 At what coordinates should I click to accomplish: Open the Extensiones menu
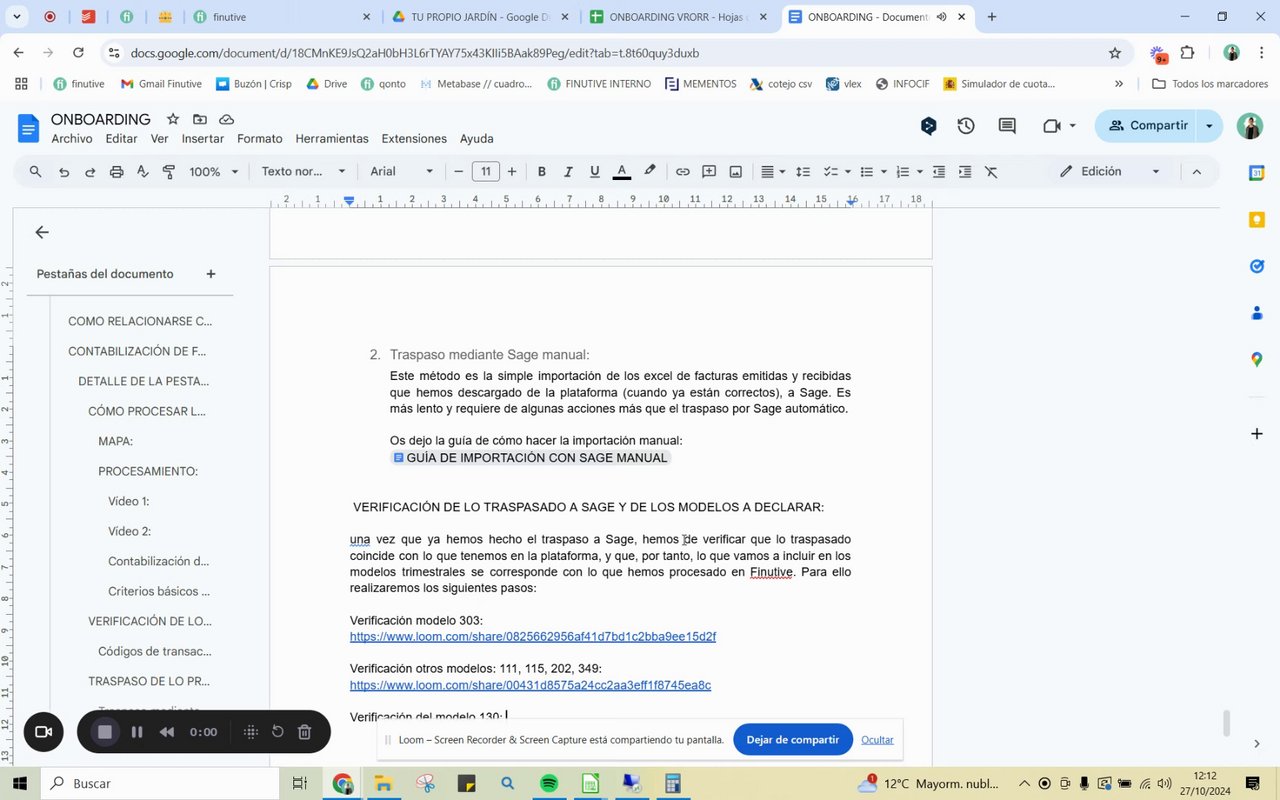(414, 139)
